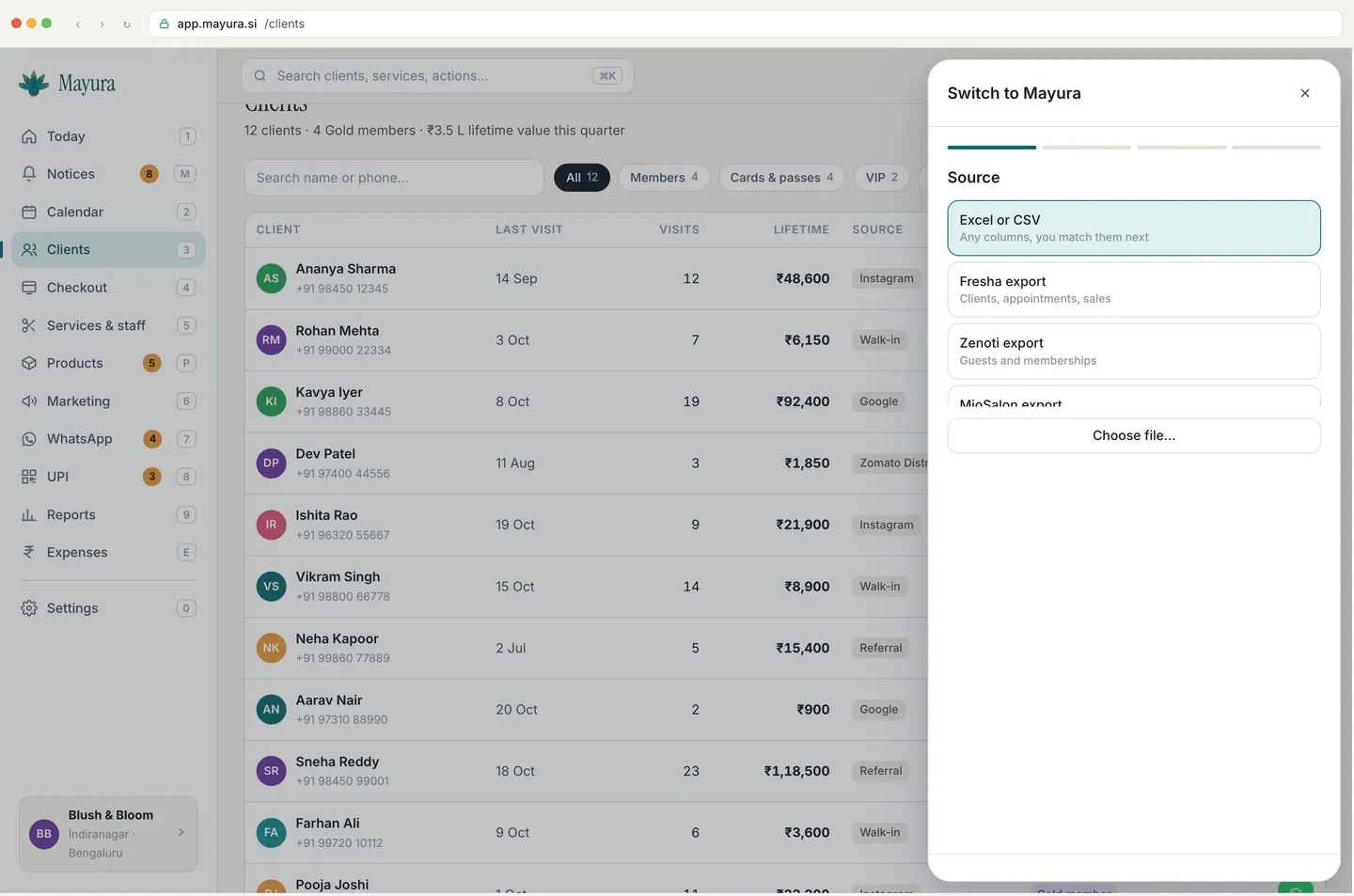The height and width of the screenshot is (896, 1354).
Task: Select Excel or CSV as source
Action: [x=1134, y=228]
